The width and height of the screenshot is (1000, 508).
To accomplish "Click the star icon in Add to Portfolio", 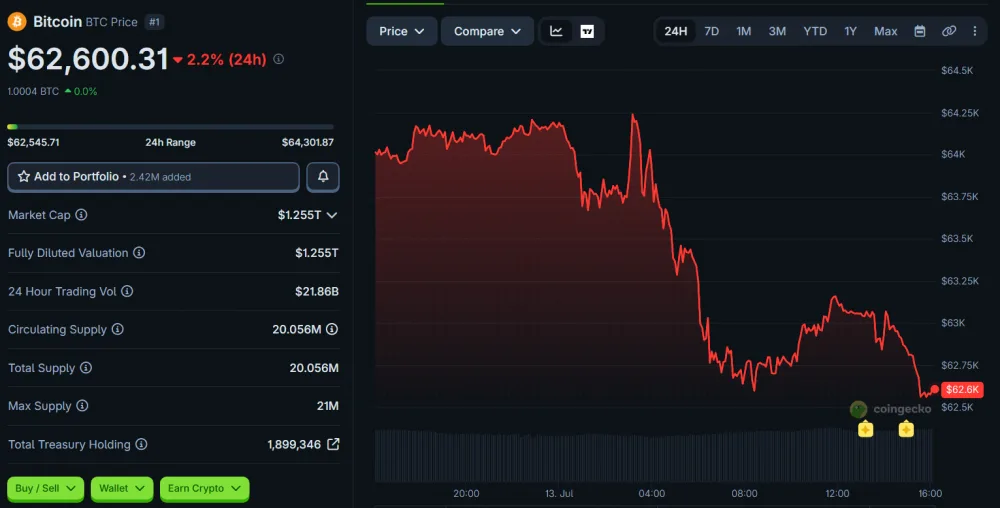I will (x=24, y=177).
